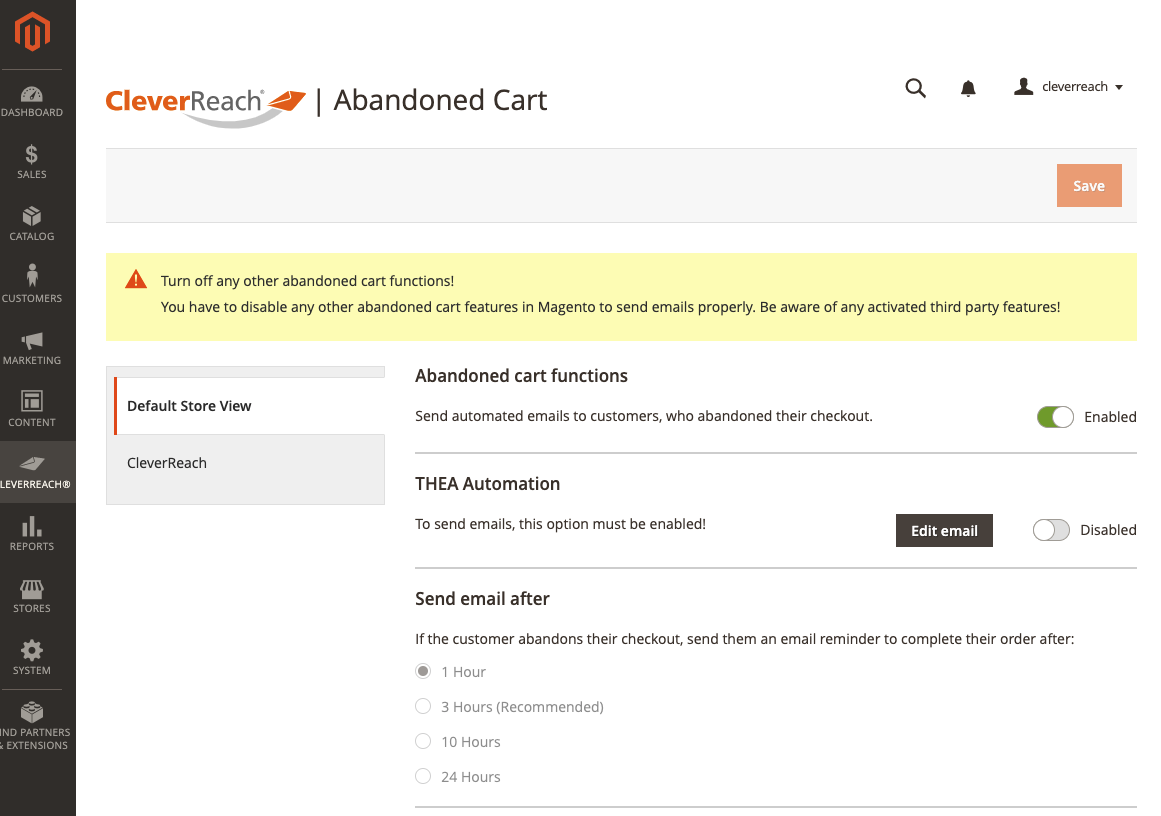Choose the 24 Hours radio option
This screenshot has width=1161, height=816.
(423, 777)
